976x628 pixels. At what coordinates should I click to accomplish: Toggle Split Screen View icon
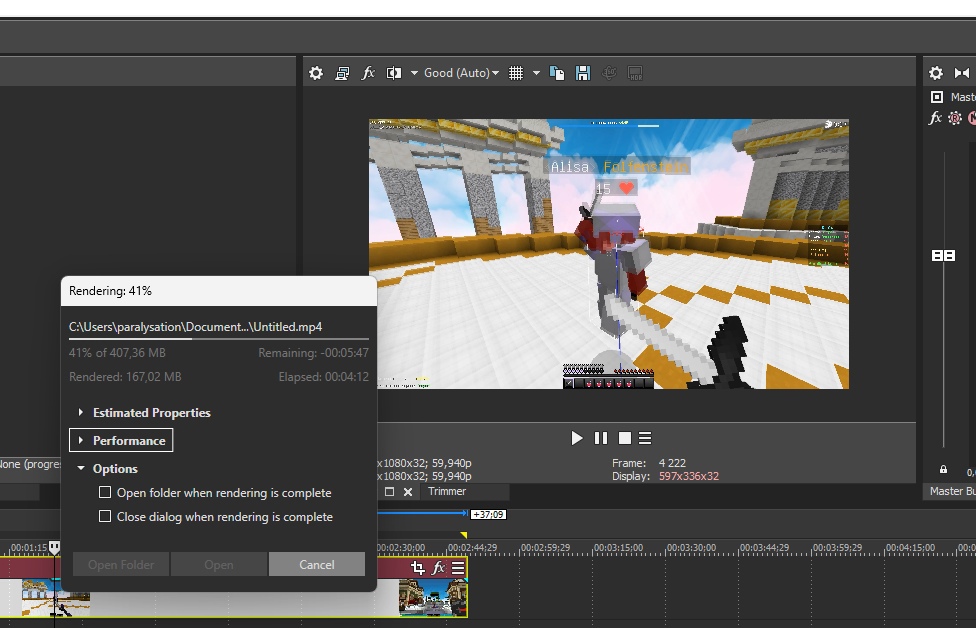(x=394, y=73)
